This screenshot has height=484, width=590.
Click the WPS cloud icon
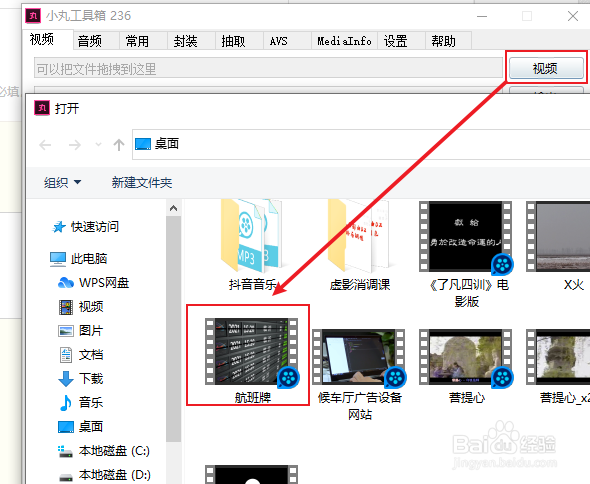click(66, 283)
